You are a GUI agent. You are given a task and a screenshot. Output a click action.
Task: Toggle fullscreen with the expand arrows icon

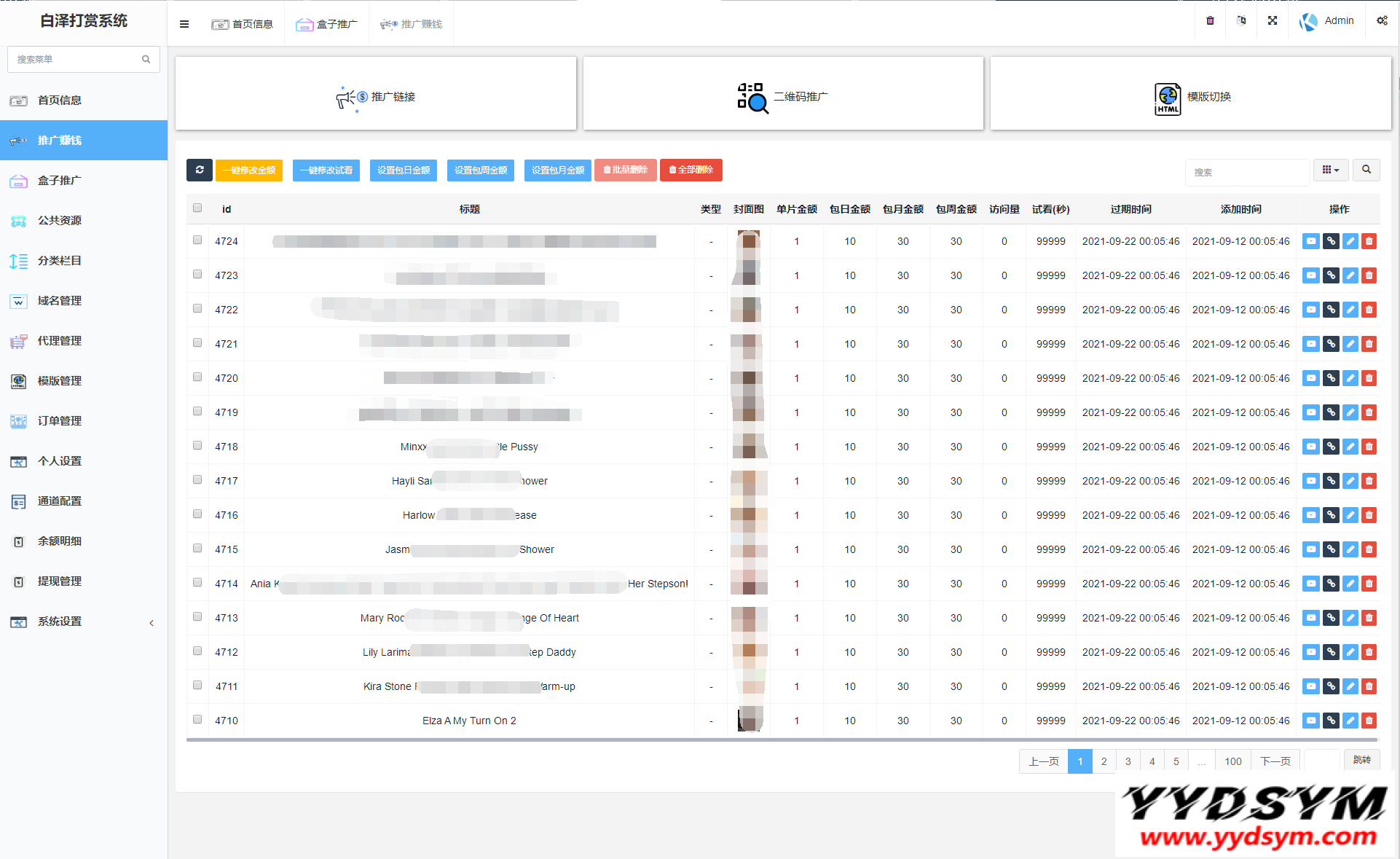pyautogui.click(x=1273, y=21)
